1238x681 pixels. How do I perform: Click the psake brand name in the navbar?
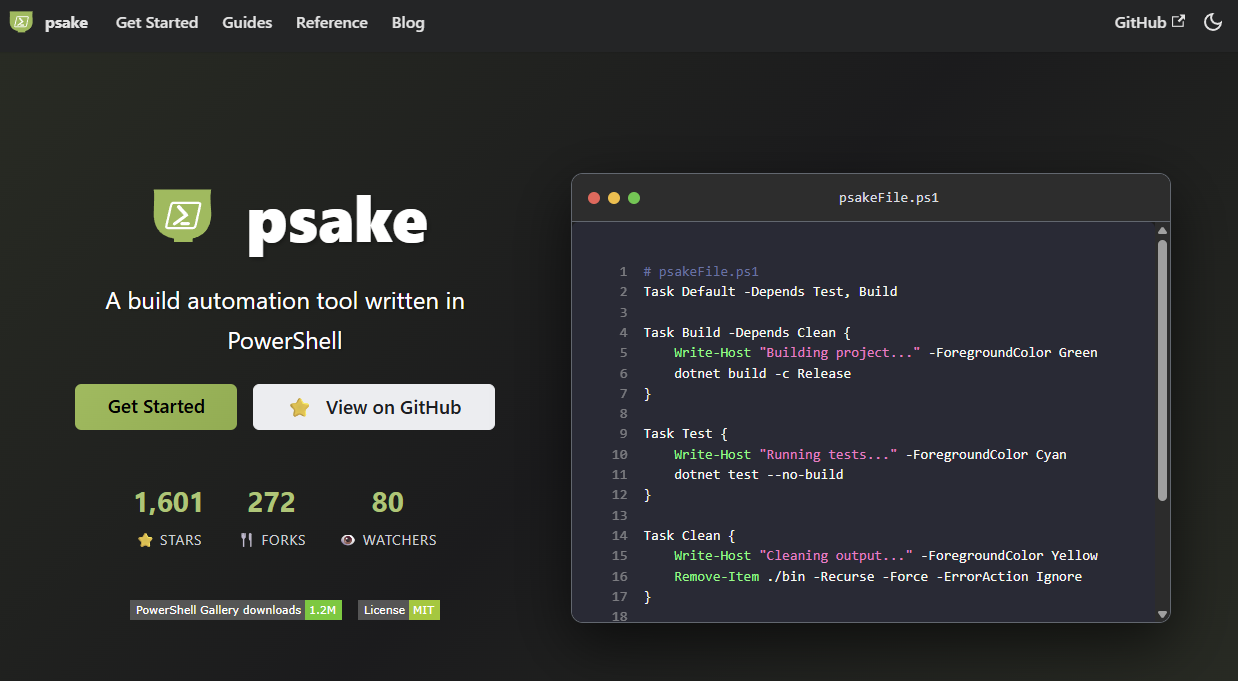(x=66, y=22)
